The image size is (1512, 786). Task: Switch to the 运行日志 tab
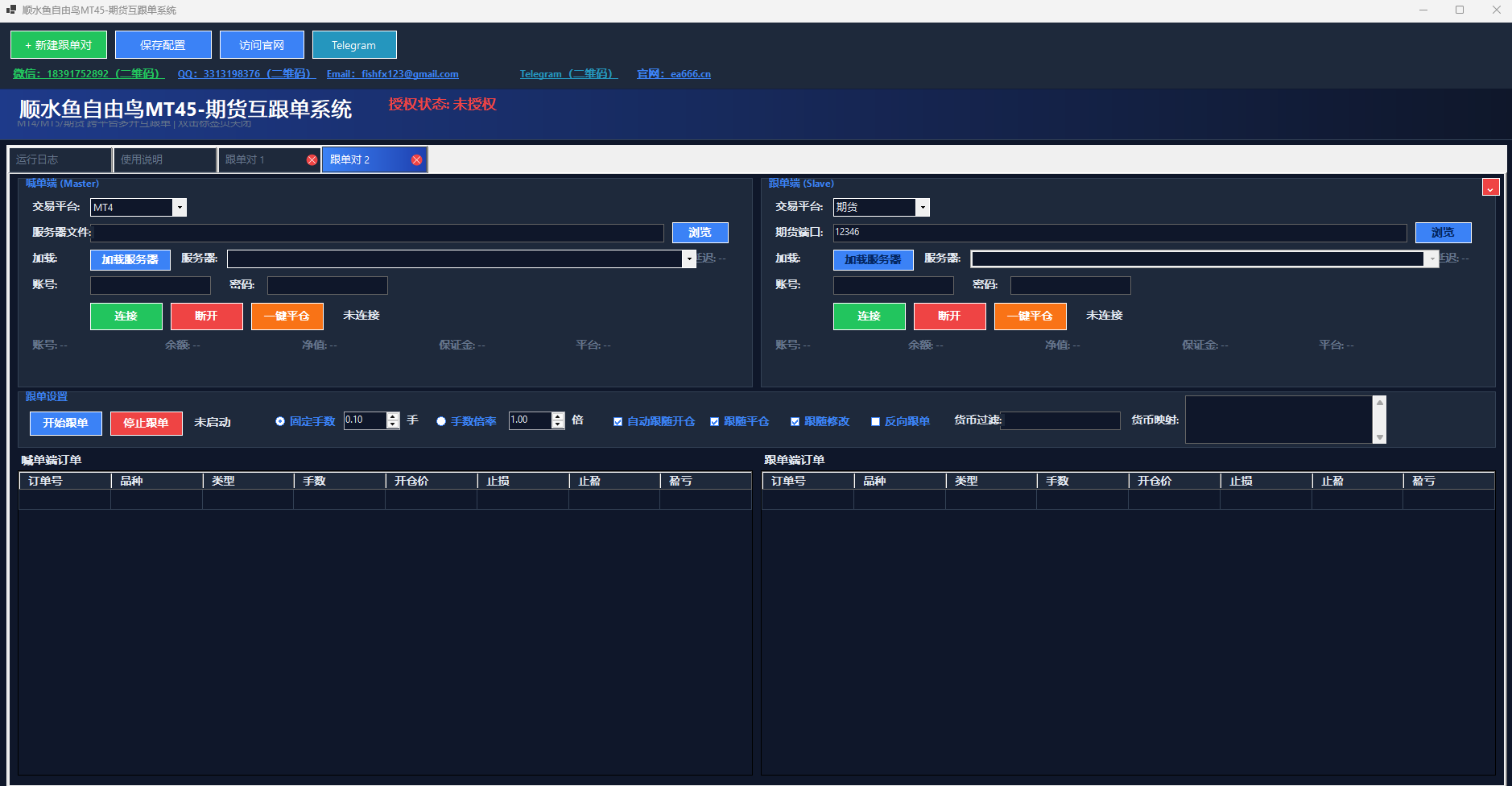(60, 160)
